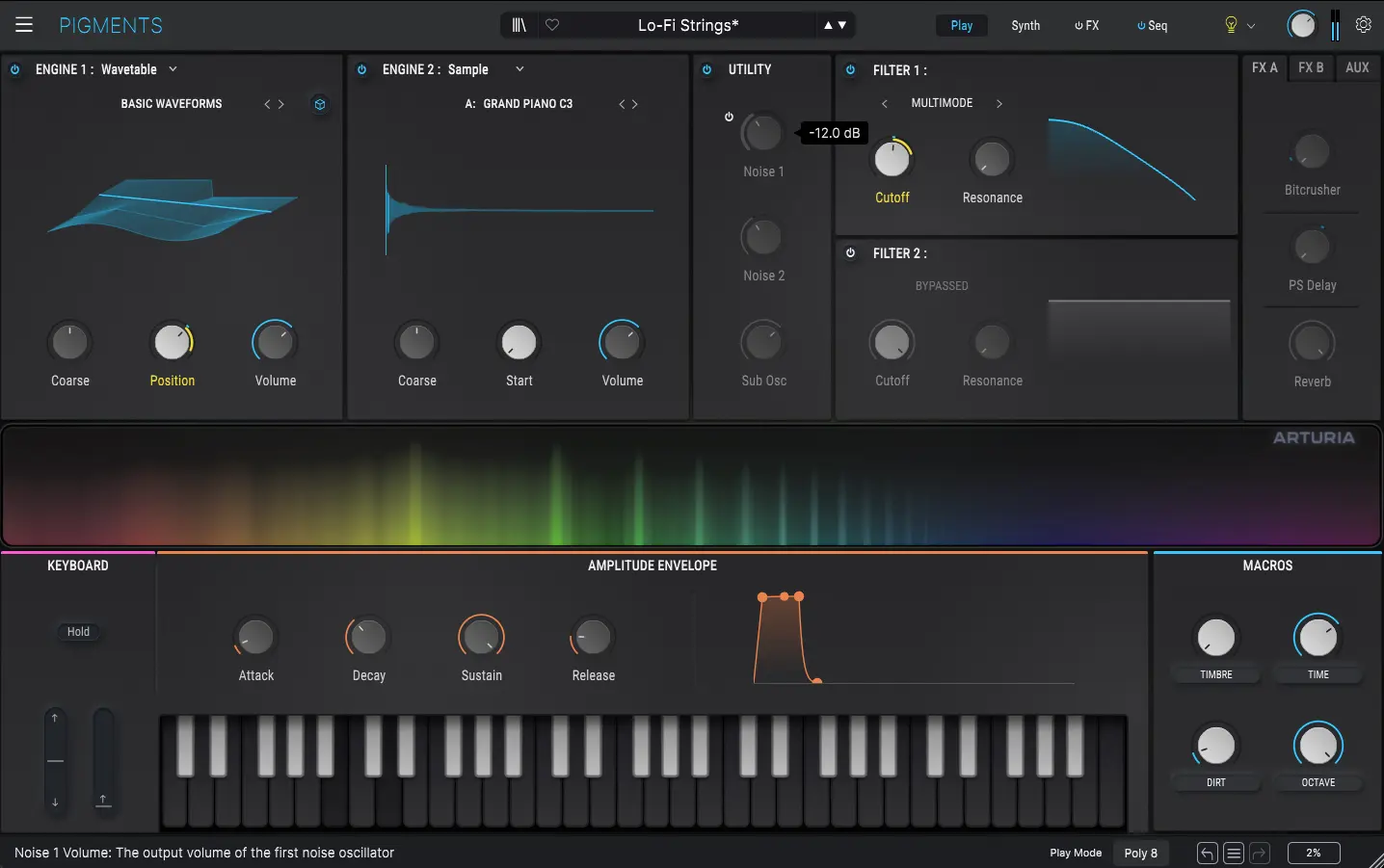The image size is (1384, 868).
Task: Favorite the preset with the heart icon
Action: click(552, 25)
